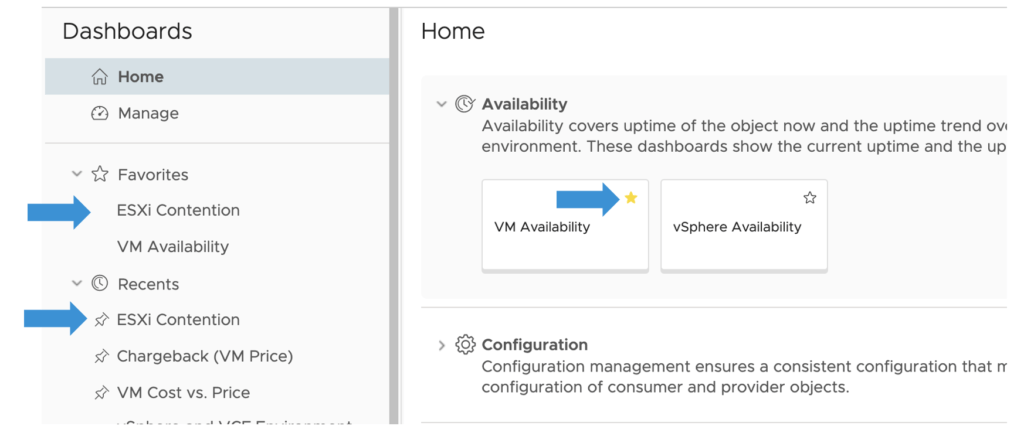Screen dimensions: 1024x443
Task: Click the pin icon beside ESXi Contention
Action: pos(100,320)
